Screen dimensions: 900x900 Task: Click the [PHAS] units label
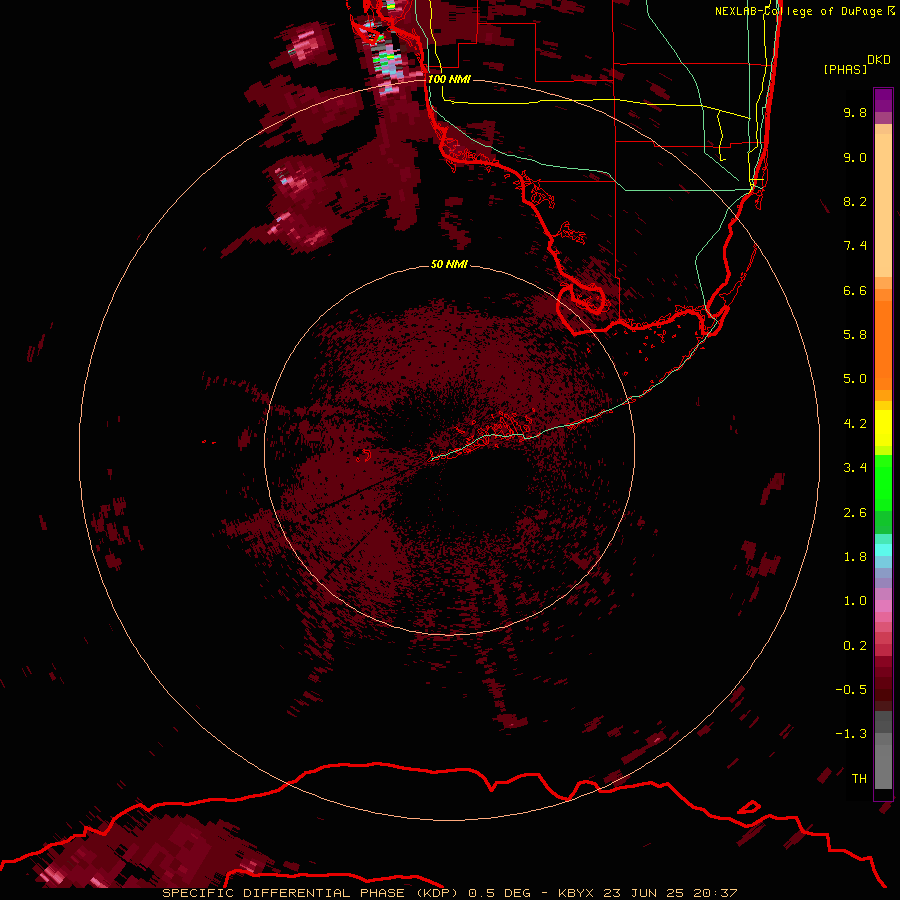pos(845,70)
